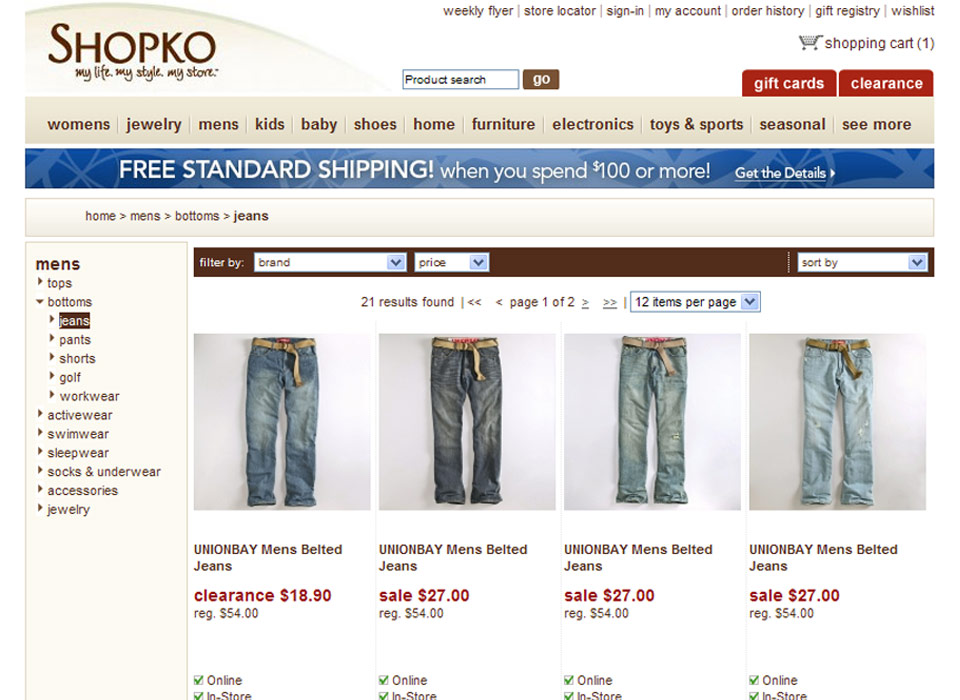Collapse the bottoms category arrow

point(40,301)
